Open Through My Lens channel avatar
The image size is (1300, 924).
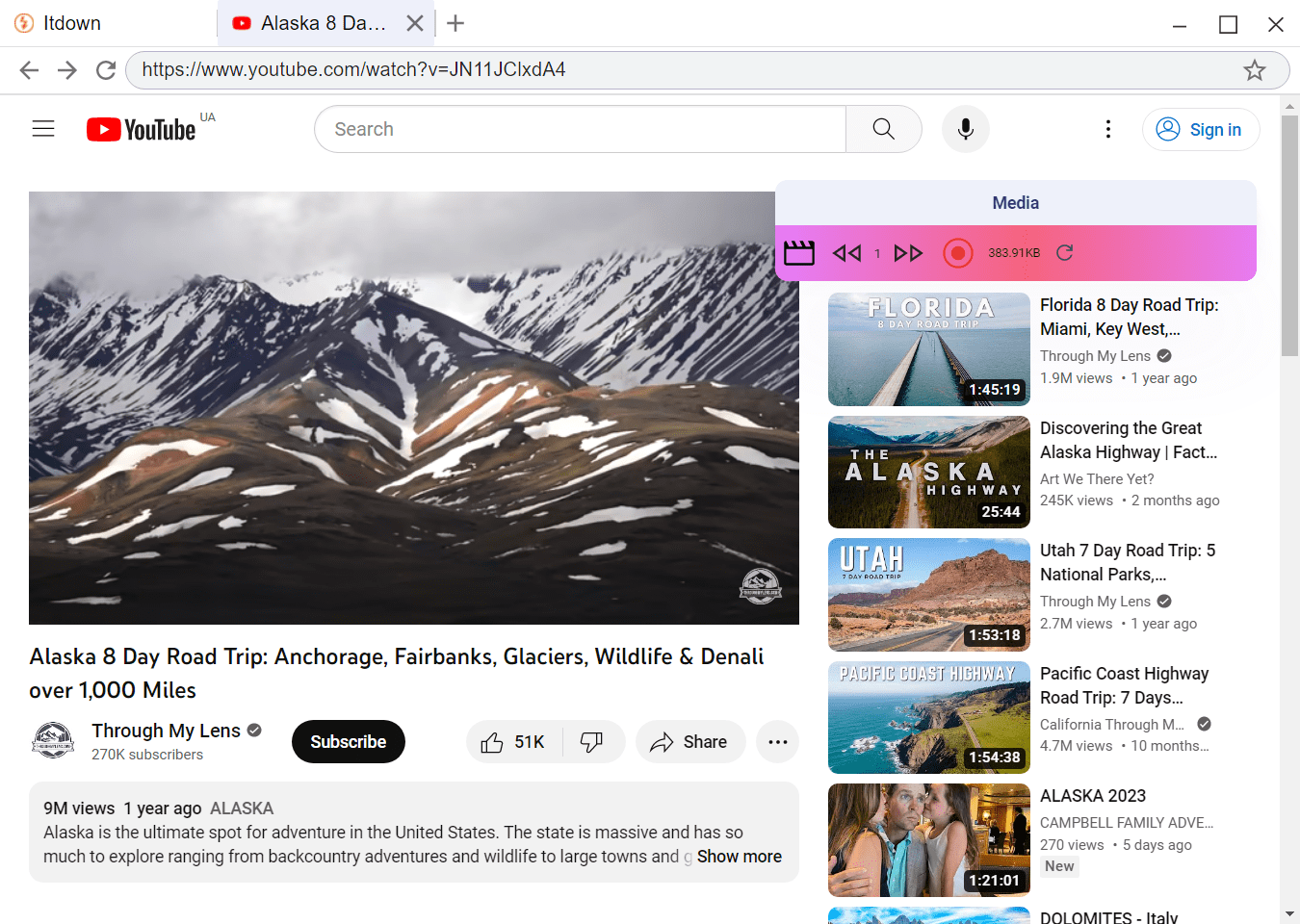54,741
